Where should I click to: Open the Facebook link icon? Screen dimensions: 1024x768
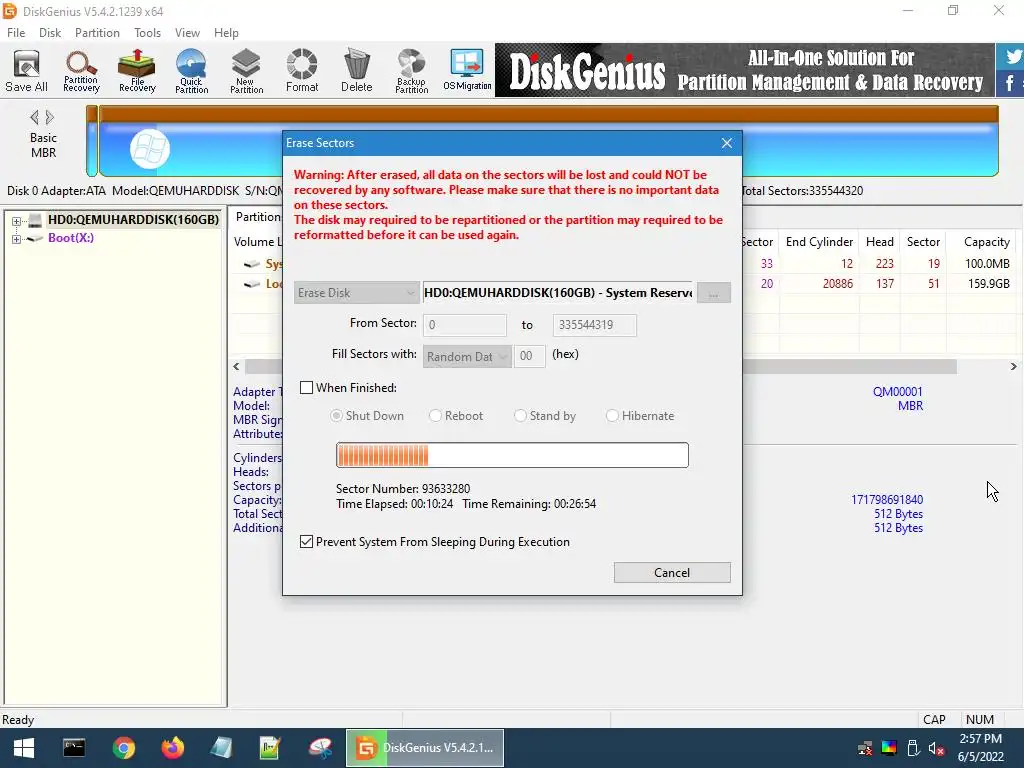coord(1010,84)
